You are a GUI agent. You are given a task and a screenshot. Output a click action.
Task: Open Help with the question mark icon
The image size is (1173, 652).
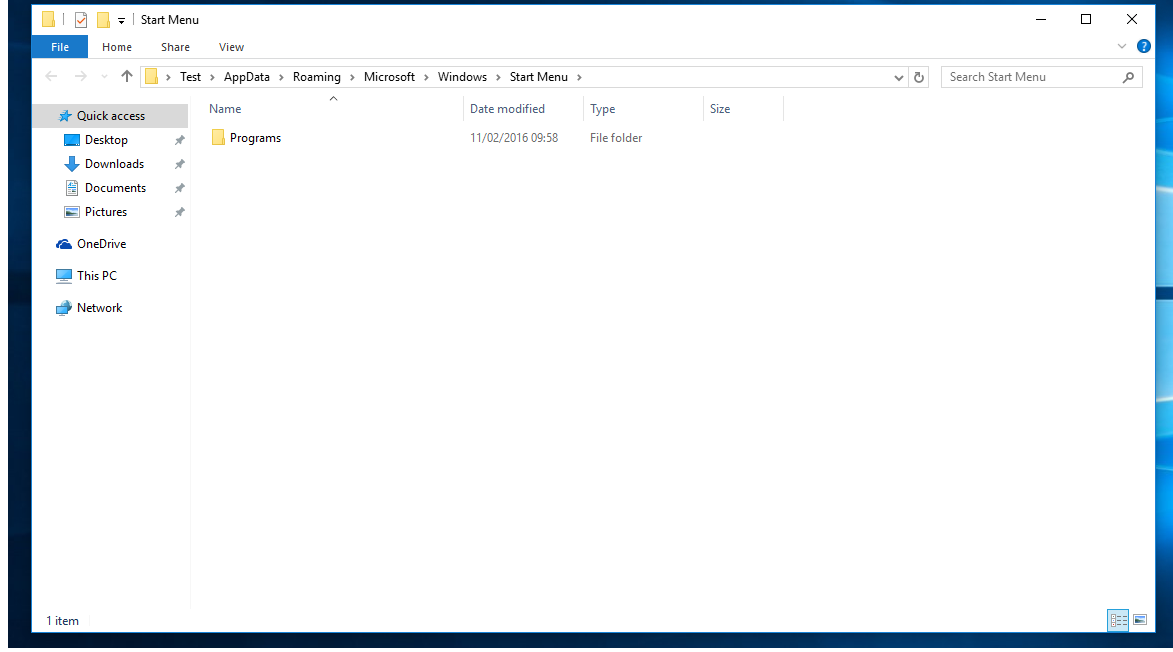coord(1144,46)
